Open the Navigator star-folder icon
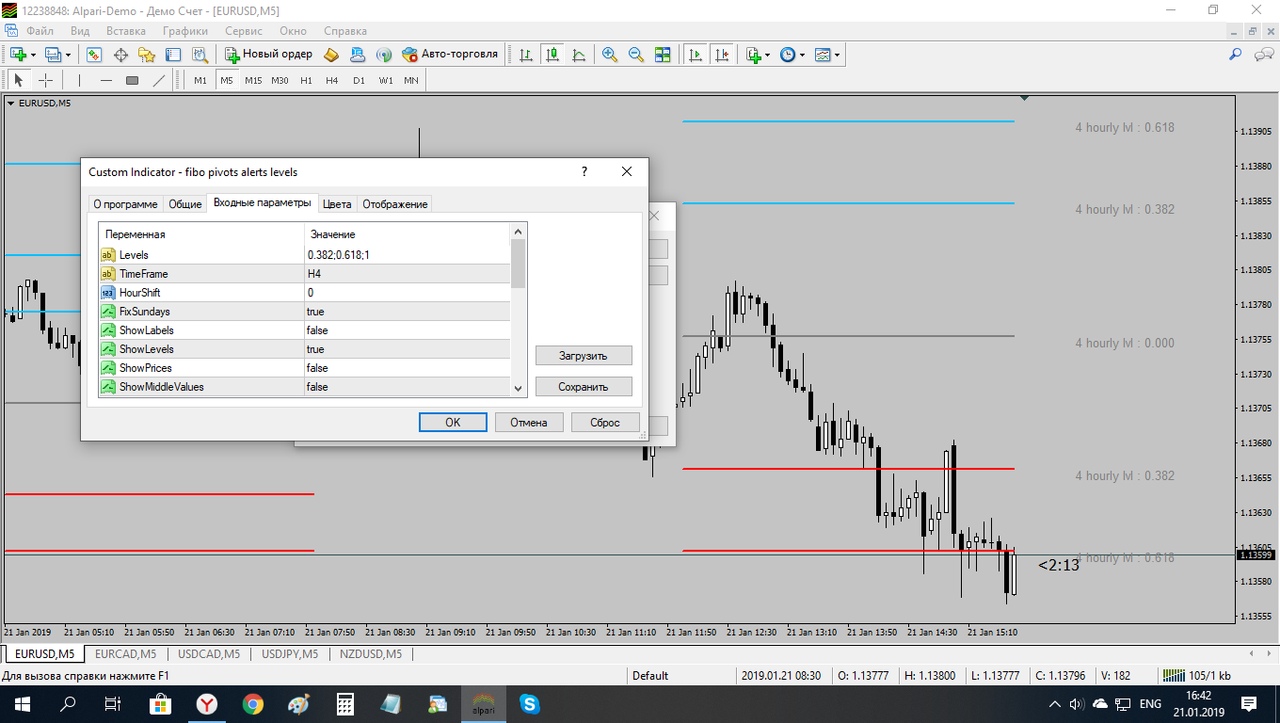 pyautogui.click(x=147, y=54)
